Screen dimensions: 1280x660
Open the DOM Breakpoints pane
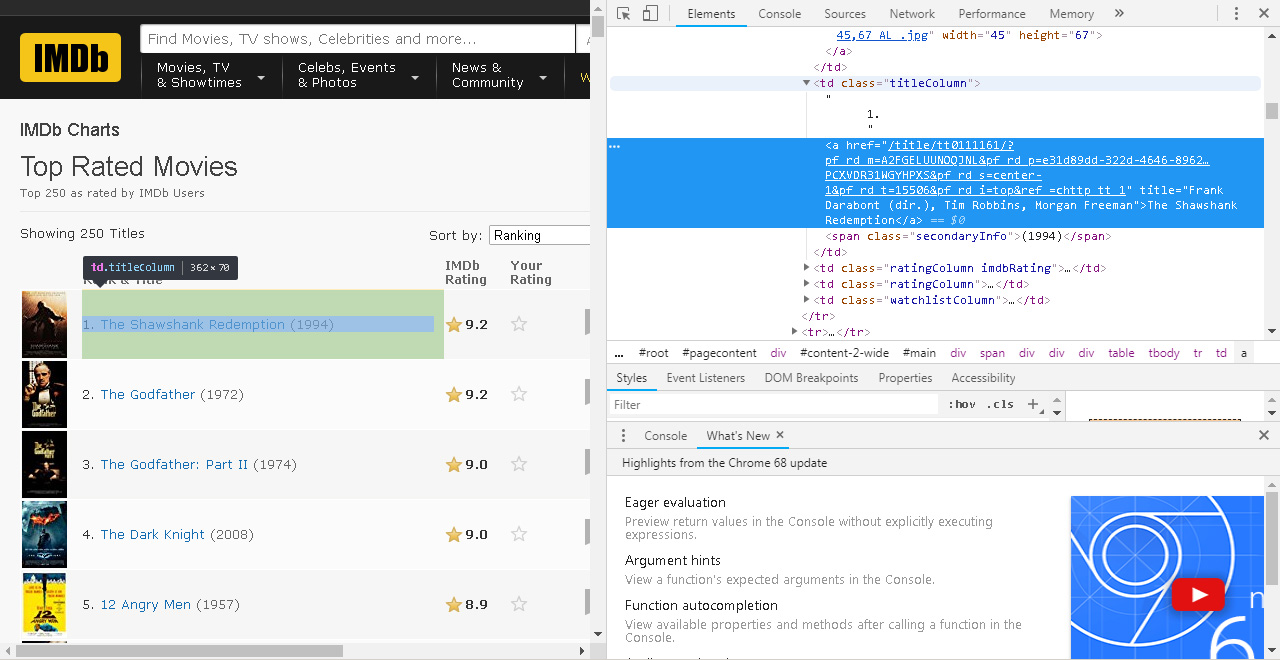point(811,378)
